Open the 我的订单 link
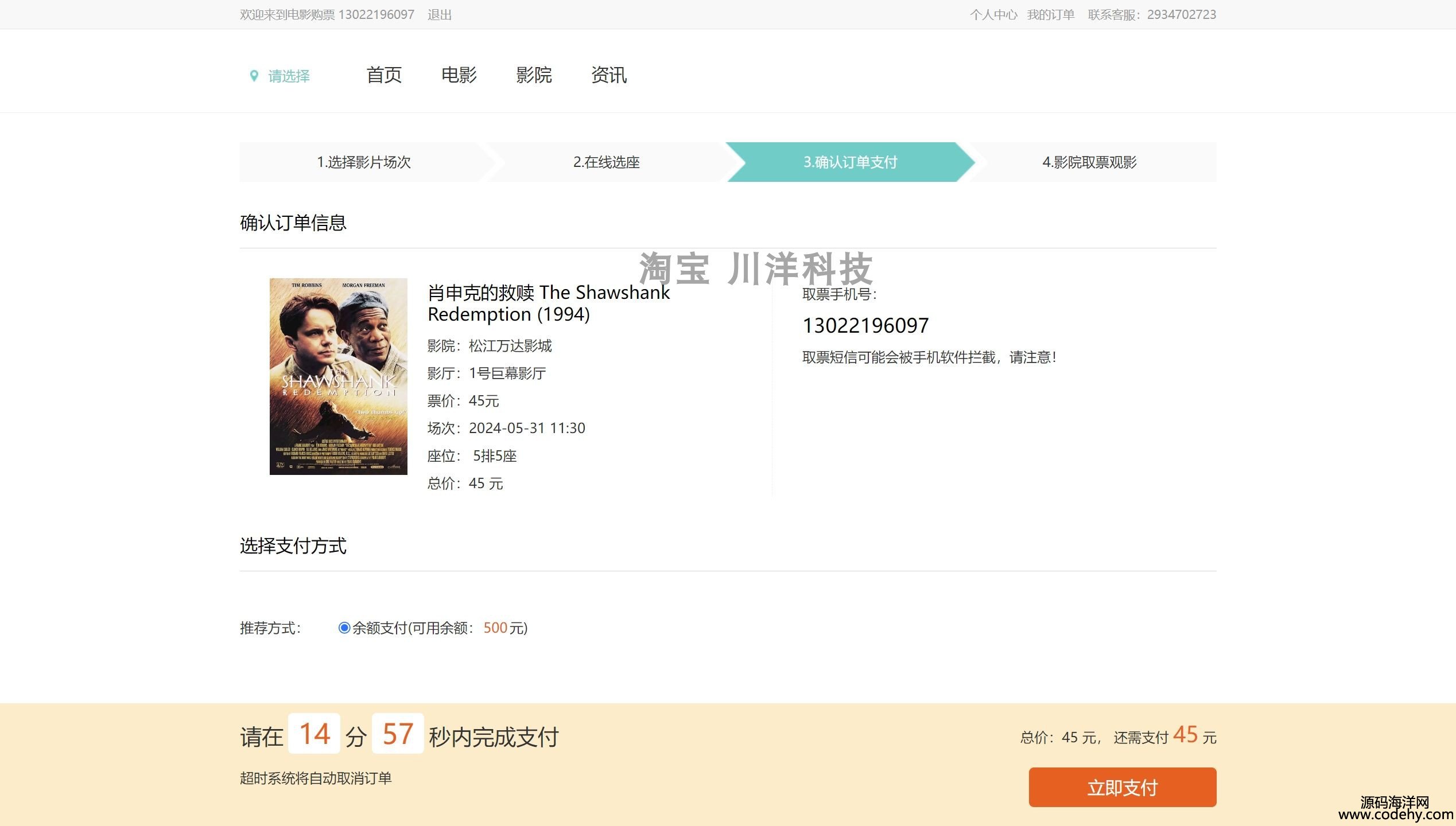Image resolution: width=1456 pixels, height=826 pixels. pyautogui.click(x=1050, y=15)
